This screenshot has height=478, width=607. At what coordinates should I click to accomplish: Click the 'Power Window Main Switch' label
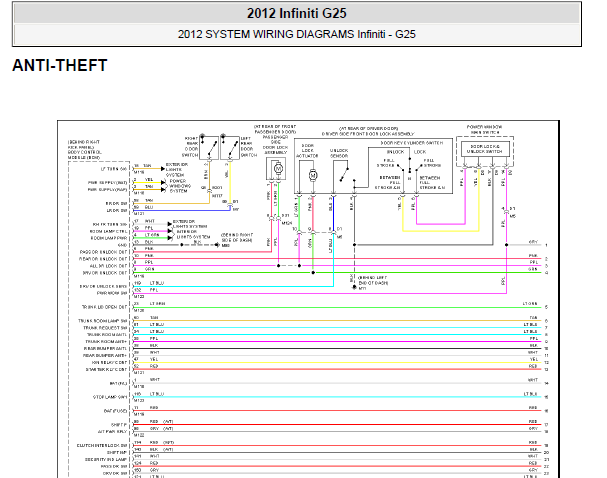click(485, 130)
